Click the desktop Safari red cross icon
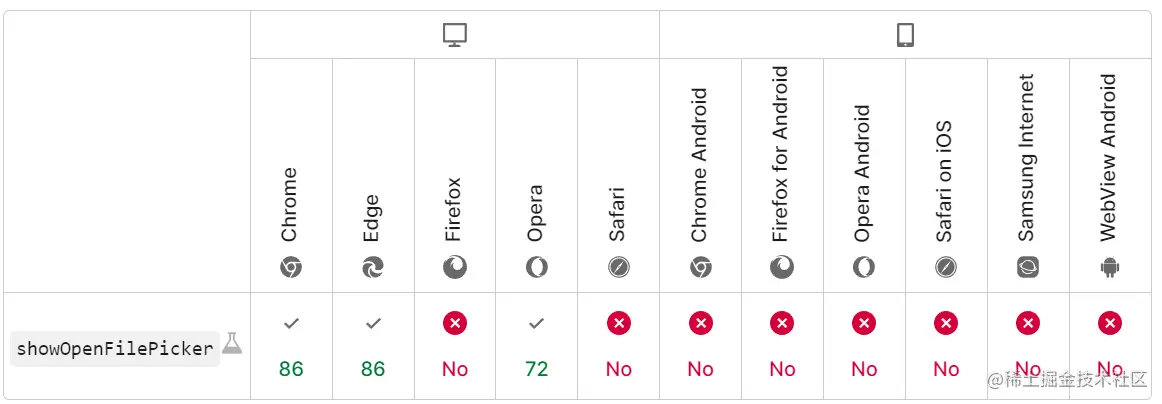The height and width of the screenshot is (404, 1162). click(x=619, y=323)
